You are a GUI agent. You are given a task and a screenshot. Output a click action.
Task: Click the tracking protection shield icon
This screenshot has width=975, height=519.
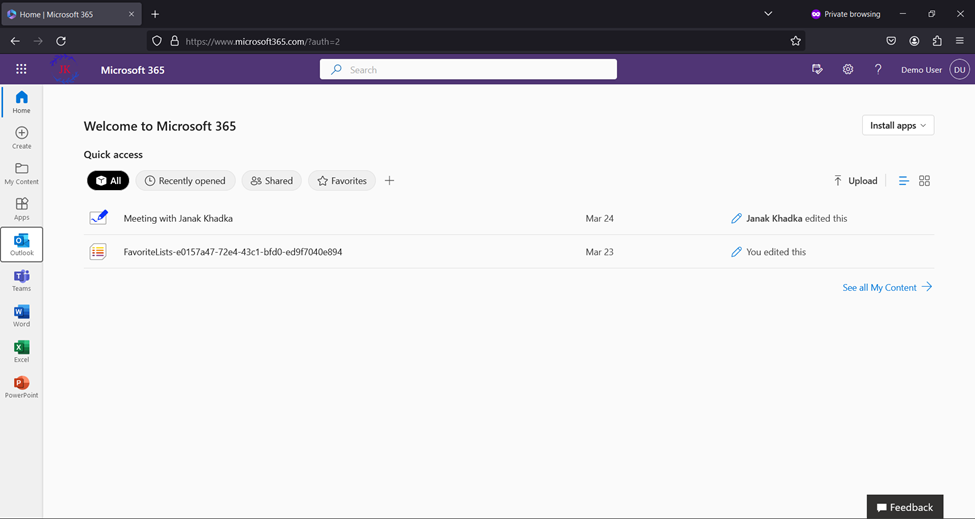tap(157, 41)
